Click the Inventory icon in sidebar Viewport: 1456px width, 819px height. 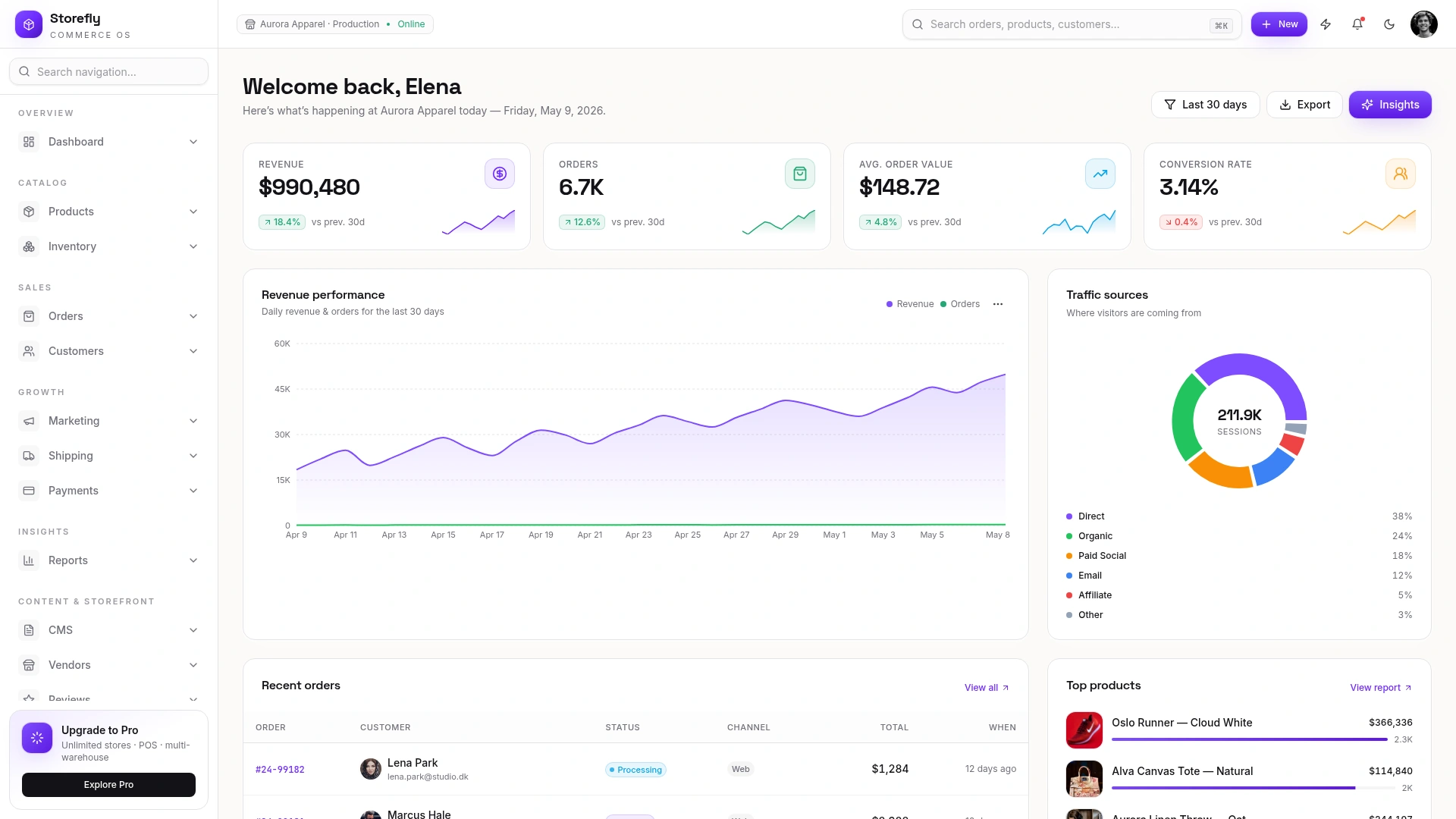29,246
